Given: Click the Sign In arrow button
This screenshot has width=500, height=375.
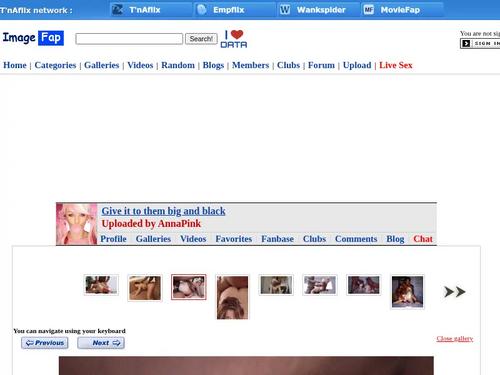Looking at the screenshot, I should (466, 43).
